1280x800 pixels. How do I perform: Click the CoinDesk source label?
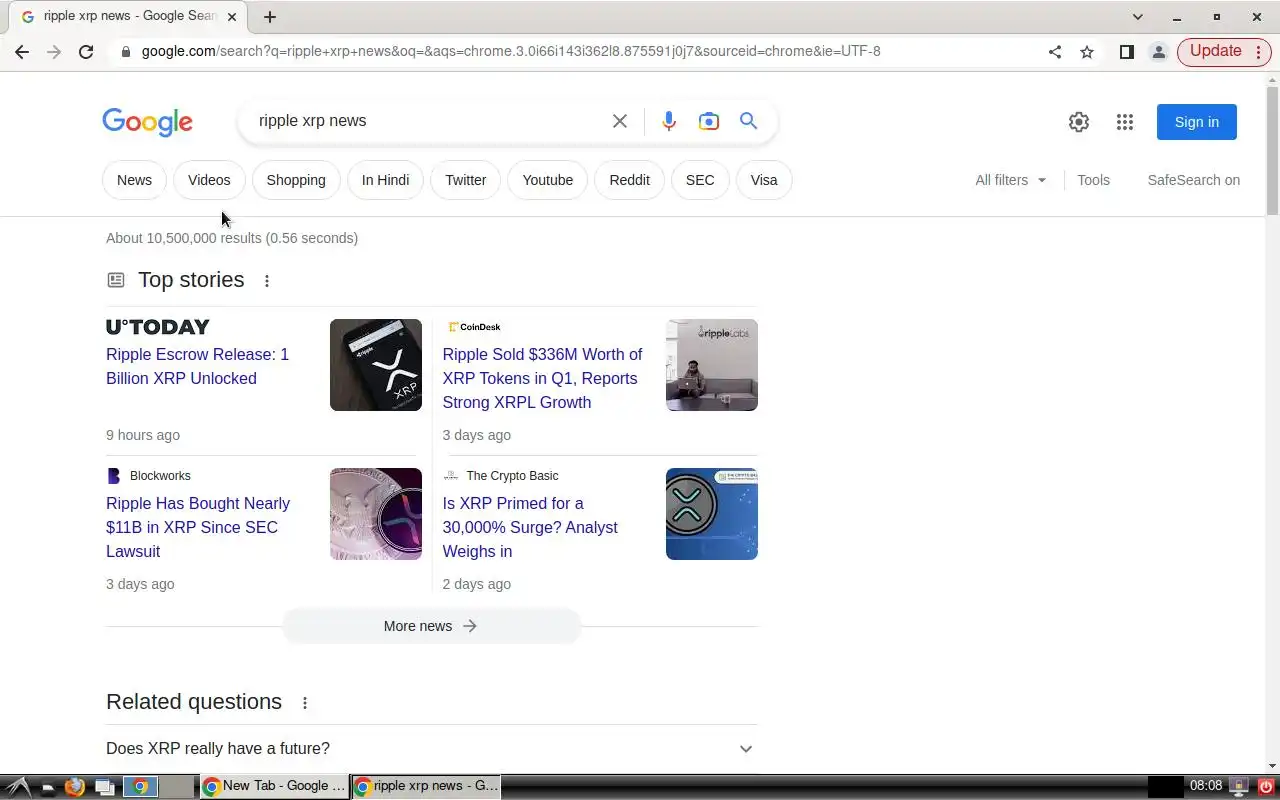coord(474,327)
